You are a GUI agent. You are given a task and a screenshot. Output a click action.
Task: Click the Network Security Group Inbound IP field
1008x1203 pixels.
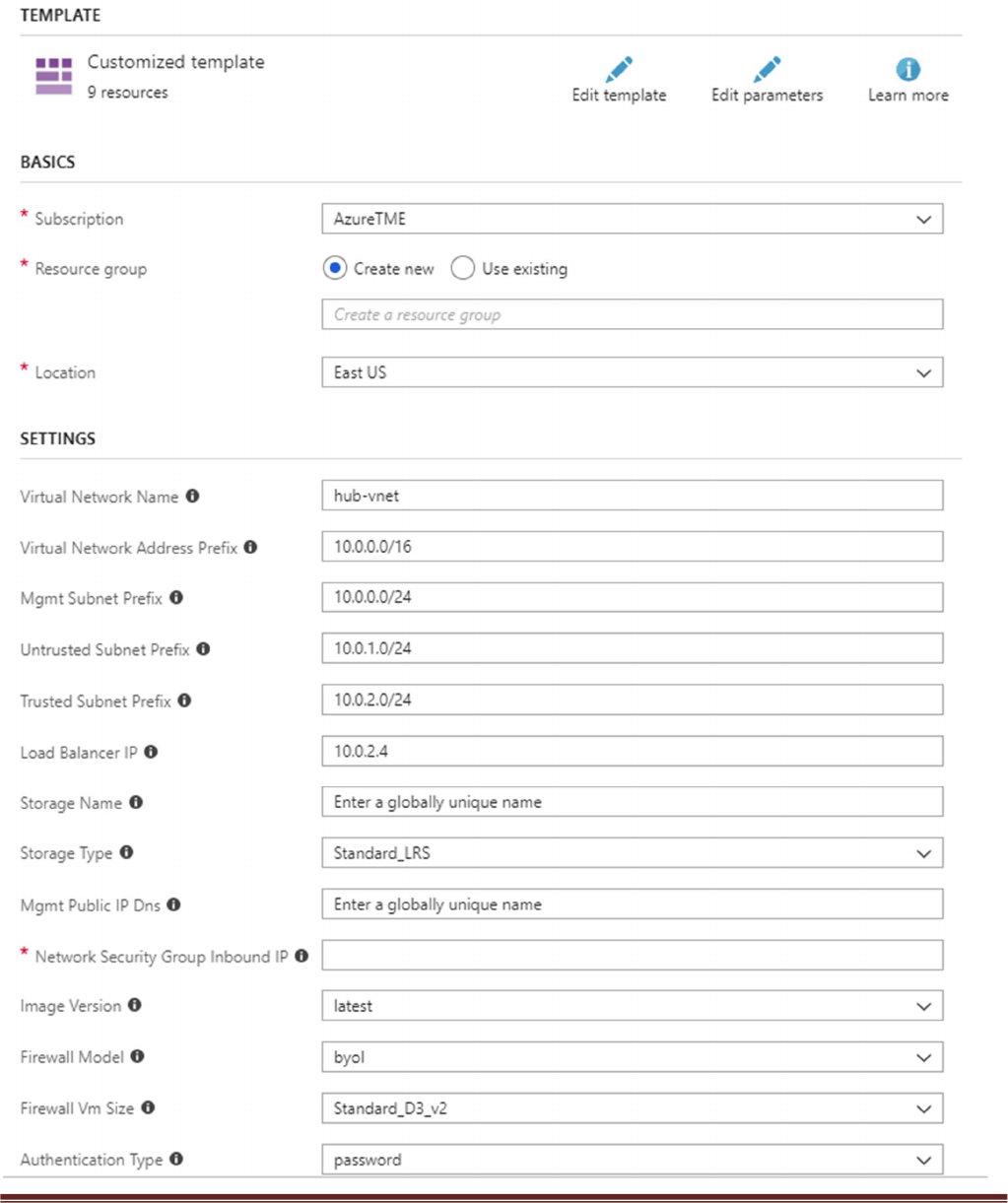click(x=632, y=955)
